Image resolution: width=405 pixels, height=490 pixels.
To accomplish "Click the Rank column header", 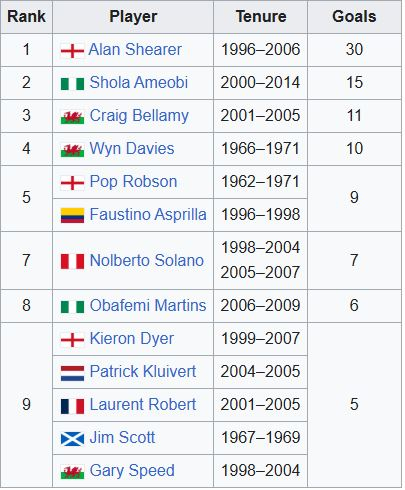I will [x=26, y=17].
